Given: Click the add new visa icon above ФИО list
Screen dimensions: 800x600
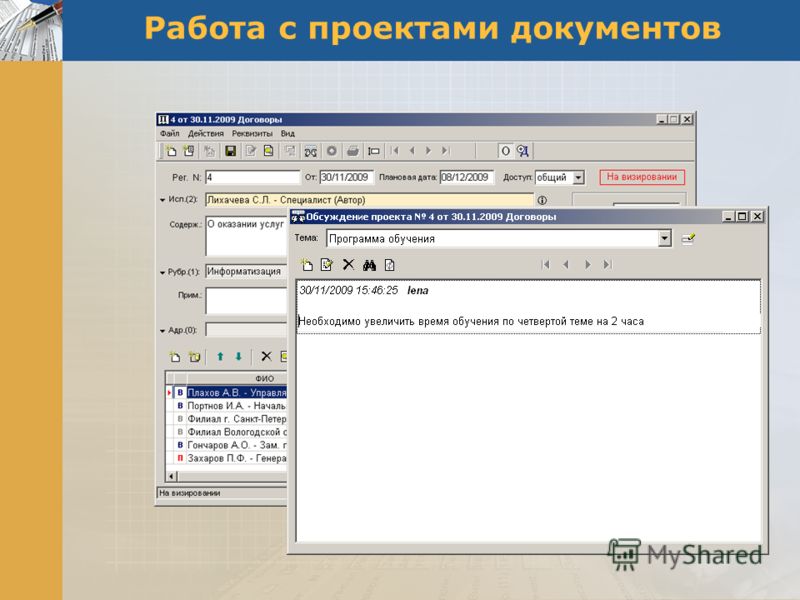Looking at the screenshot, I should pyautogui.click(x=175, y=357).
